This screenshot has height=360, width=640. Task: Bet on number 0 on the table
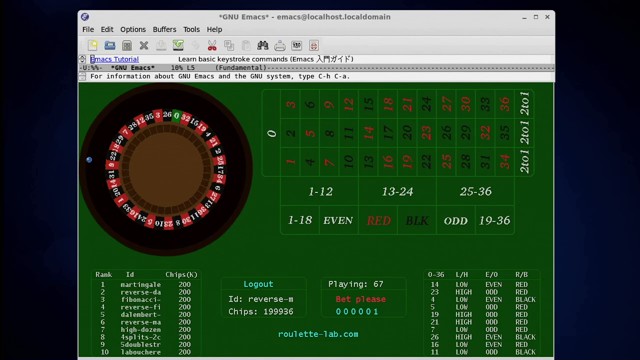[x=271, y=133]
